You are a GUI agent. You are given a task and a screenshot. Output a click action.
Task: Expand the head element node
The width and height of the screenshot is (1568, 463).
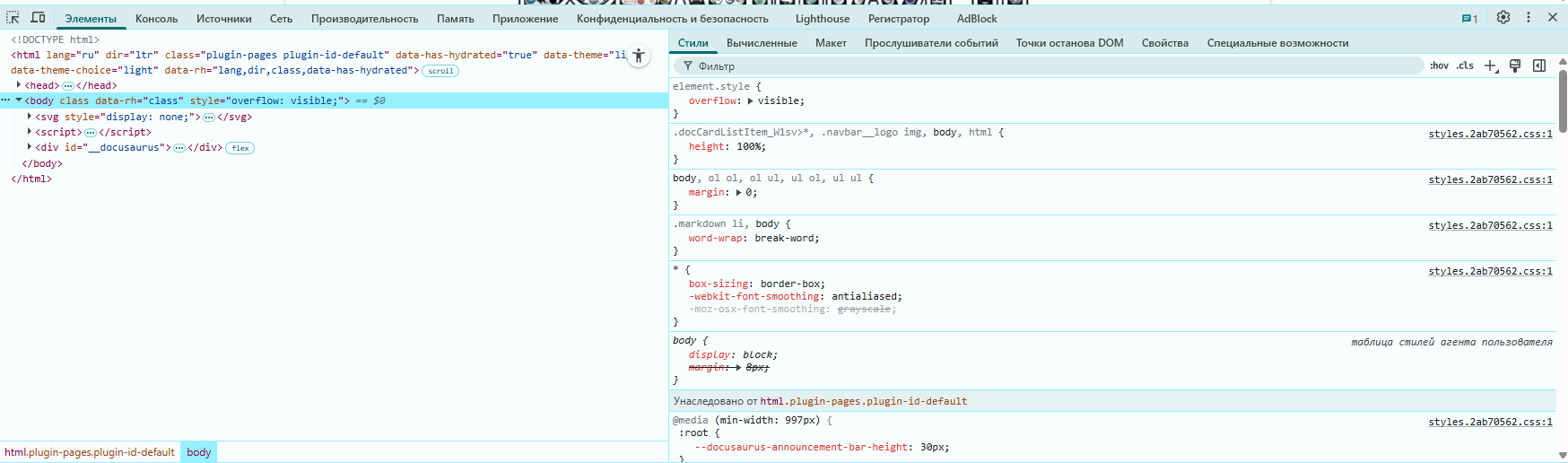(19, 85)
